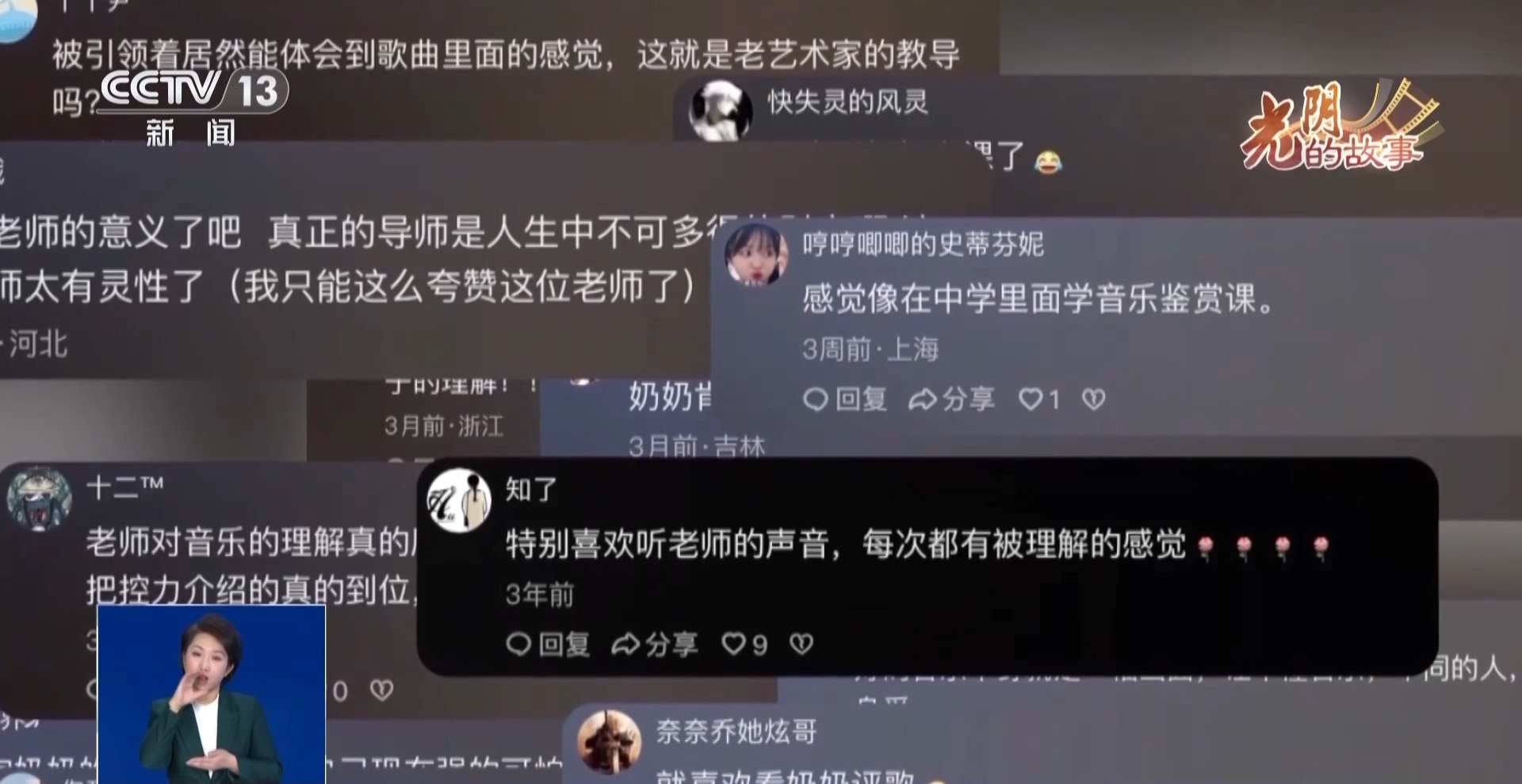Click username 知了

pos(531,489)
